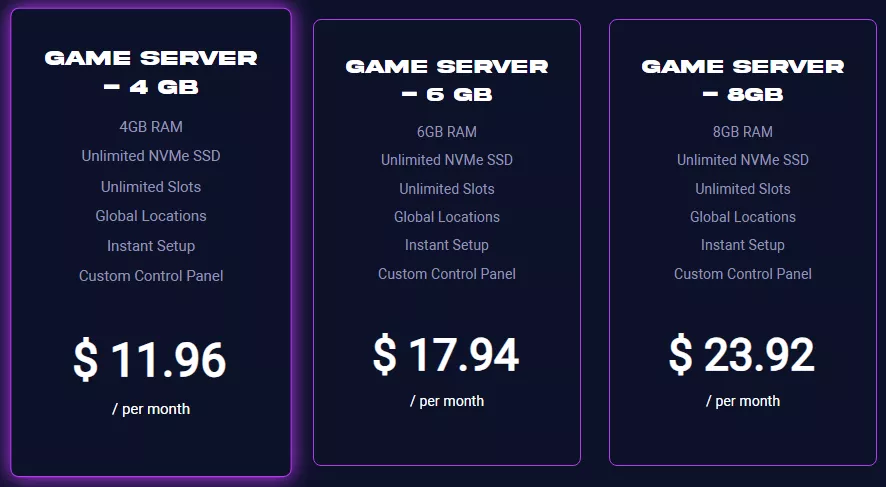
Task: Click Unlimited NVMe SSD in 8GB plan
Action: coord(743,160)
